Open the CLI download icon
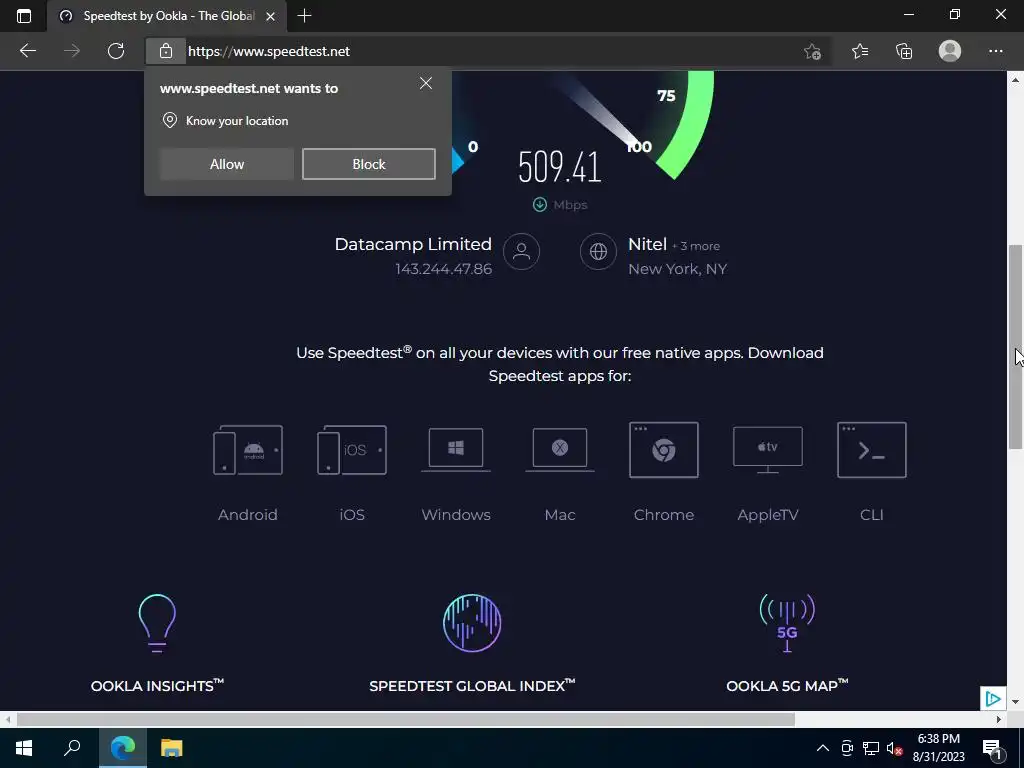 pos(872,450)
